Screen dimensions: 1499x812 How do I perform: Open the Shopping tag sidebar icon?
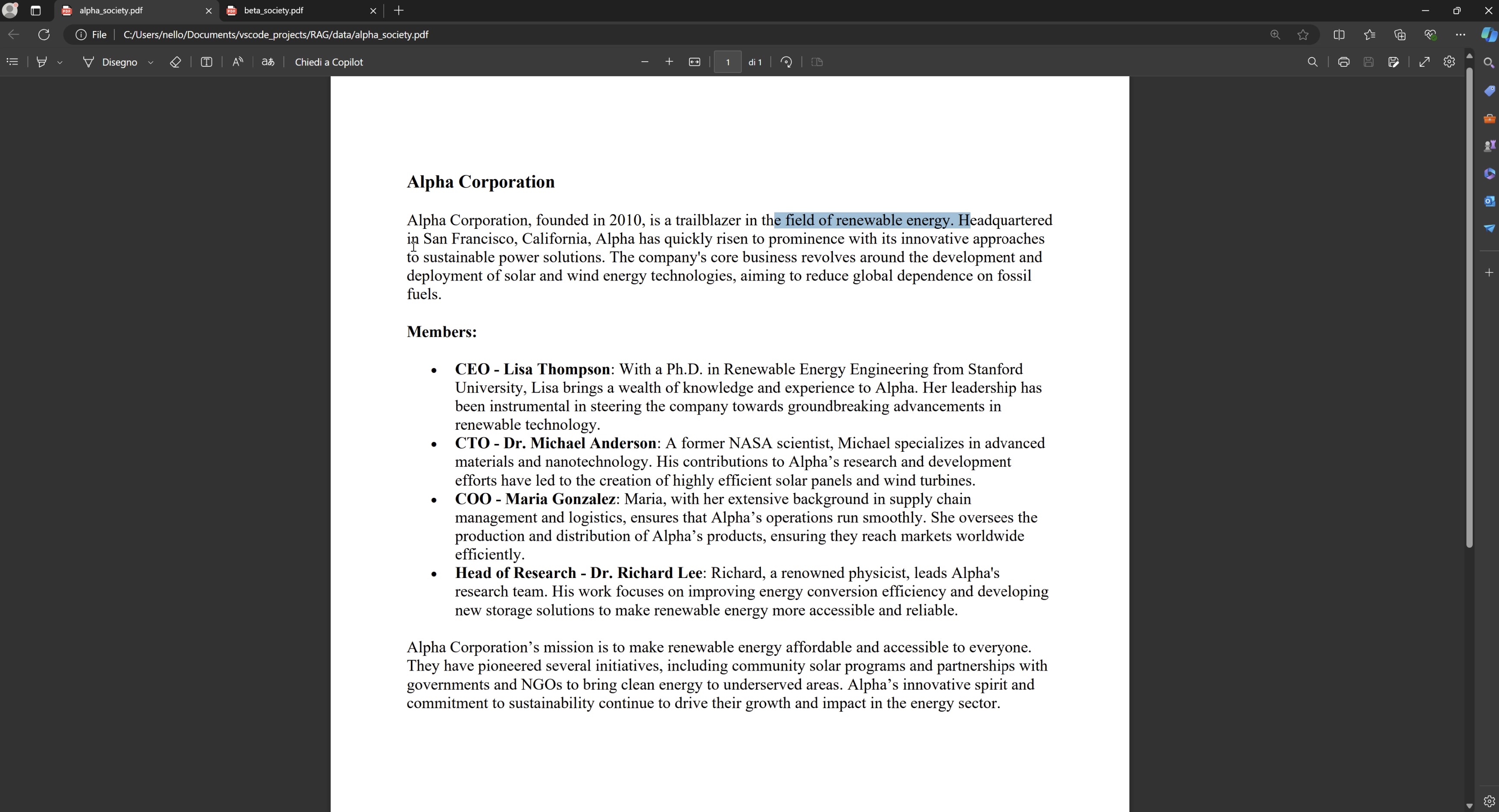click(1489, 91)
